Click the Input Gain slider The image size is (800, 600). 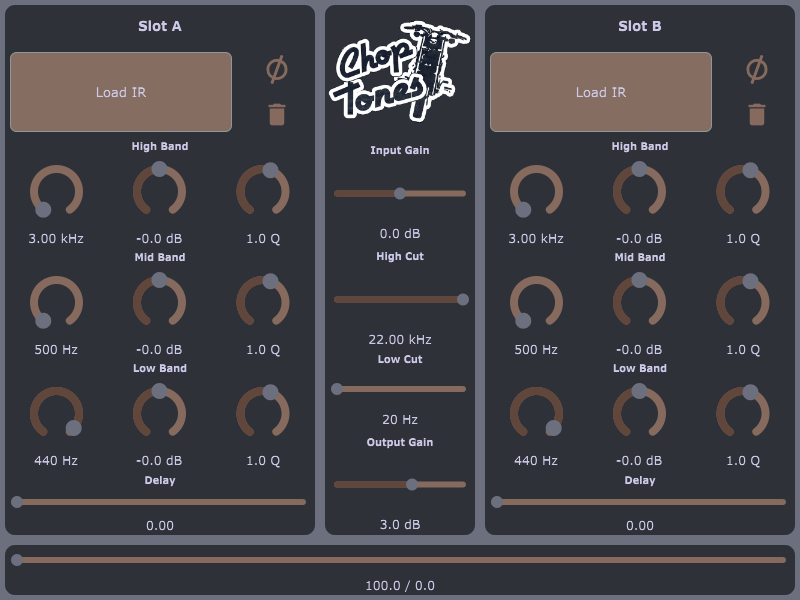coord(399,193)
